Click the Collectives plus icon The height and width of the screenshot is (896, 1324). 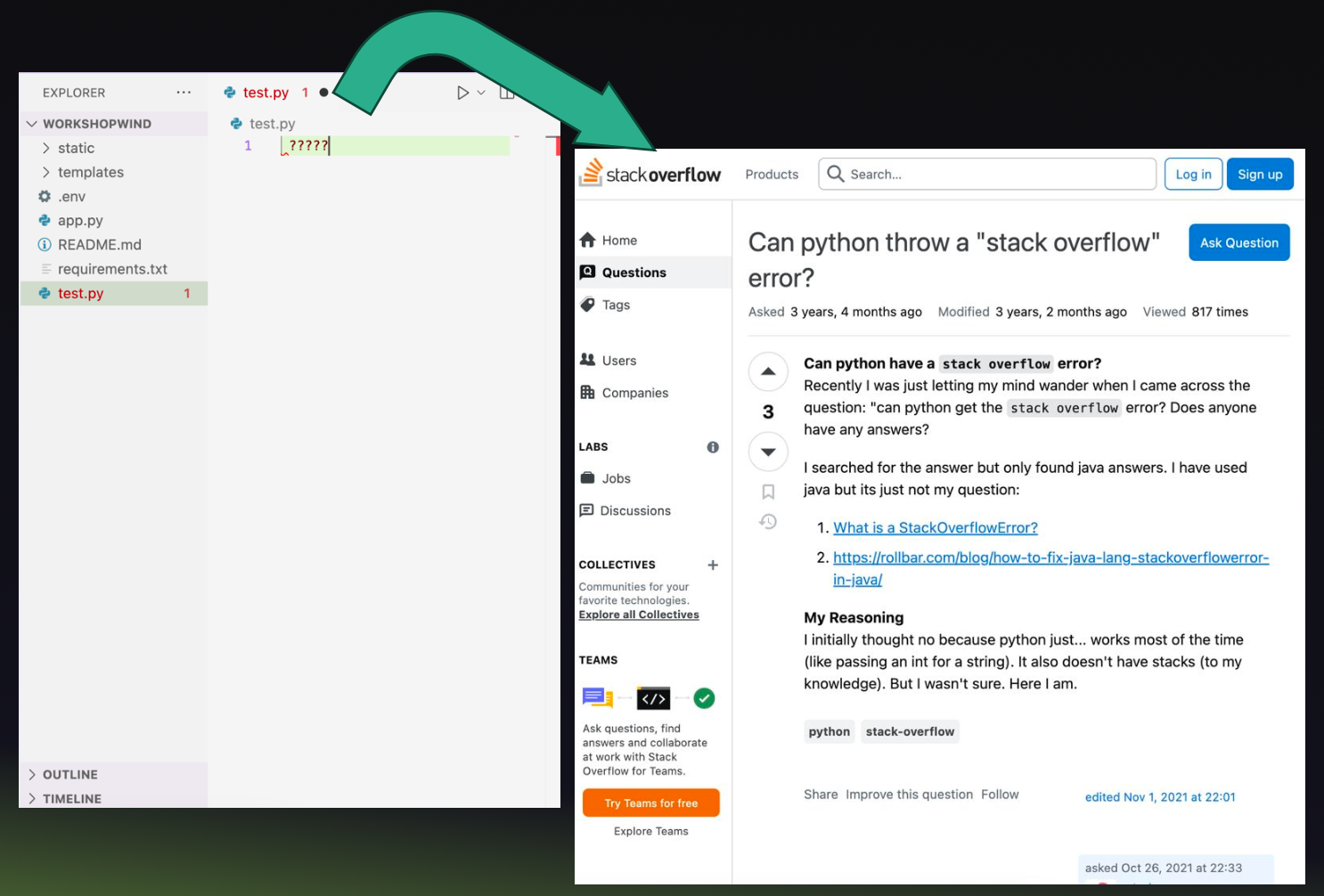pos(713,565)
